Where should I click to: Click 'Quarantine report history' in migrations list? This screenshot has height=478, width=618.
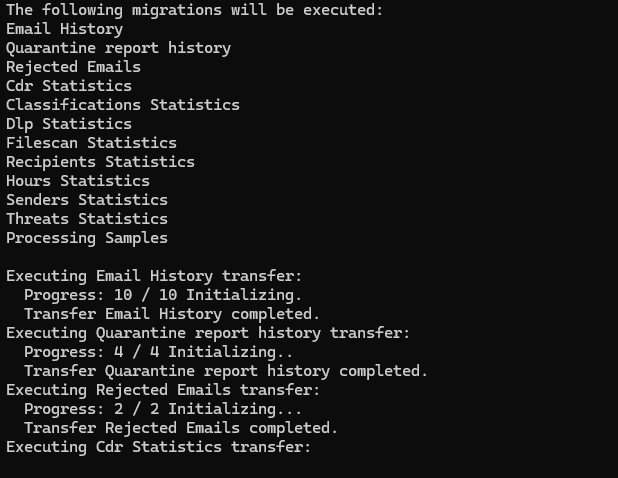click(x=118, y=48)
